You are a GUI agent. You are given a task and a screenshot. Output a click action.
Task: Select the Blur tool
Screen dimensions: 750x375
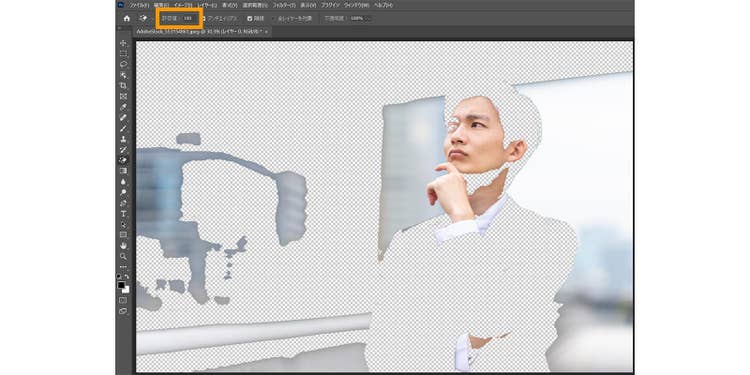(123, 181)
